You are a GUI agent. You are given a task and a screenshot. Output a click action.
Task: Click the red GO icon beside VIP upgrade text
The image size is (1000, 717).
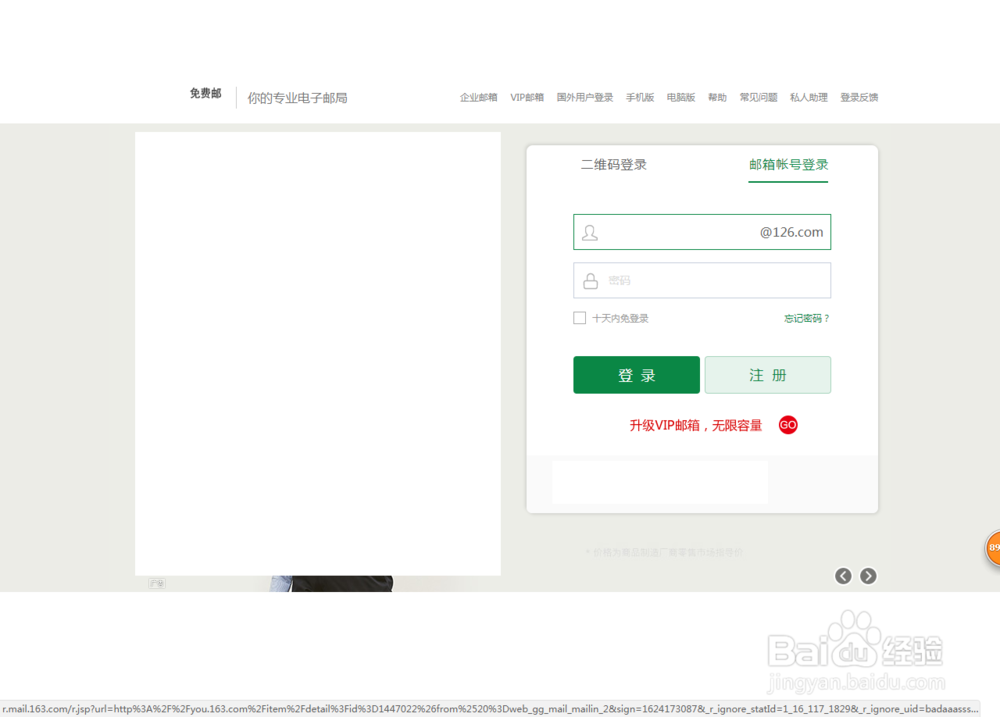pyautogui.click(x=788, y=424)
